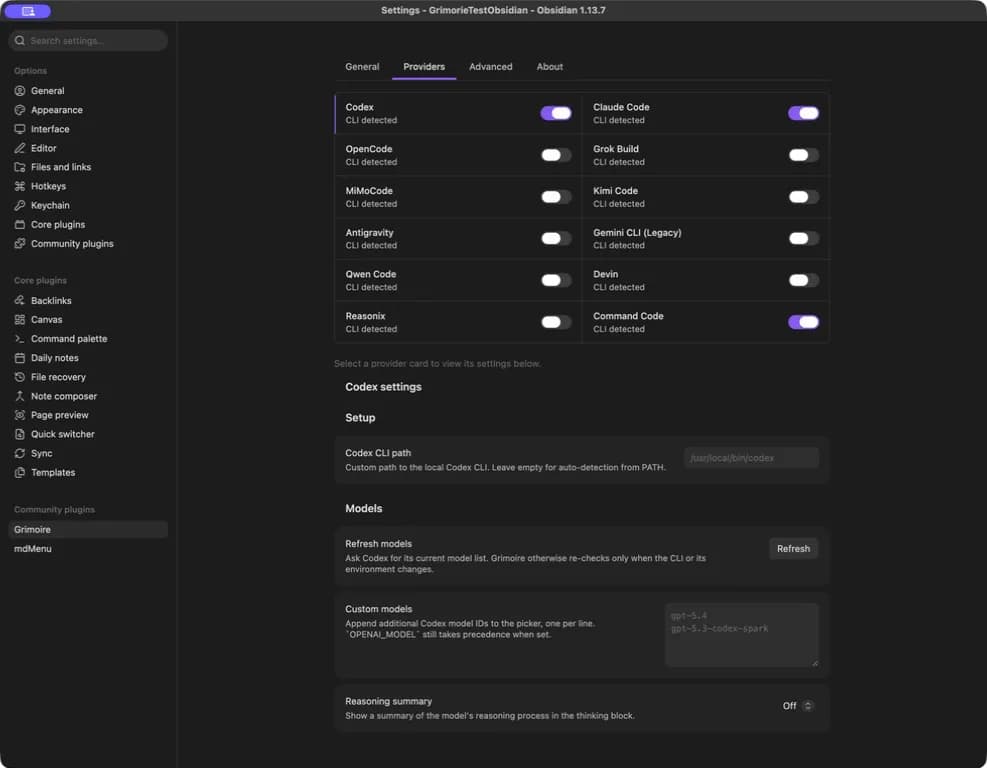Select the Kimi Code provider card name
This screenshot has width=987, height=768.
point(615,191)
